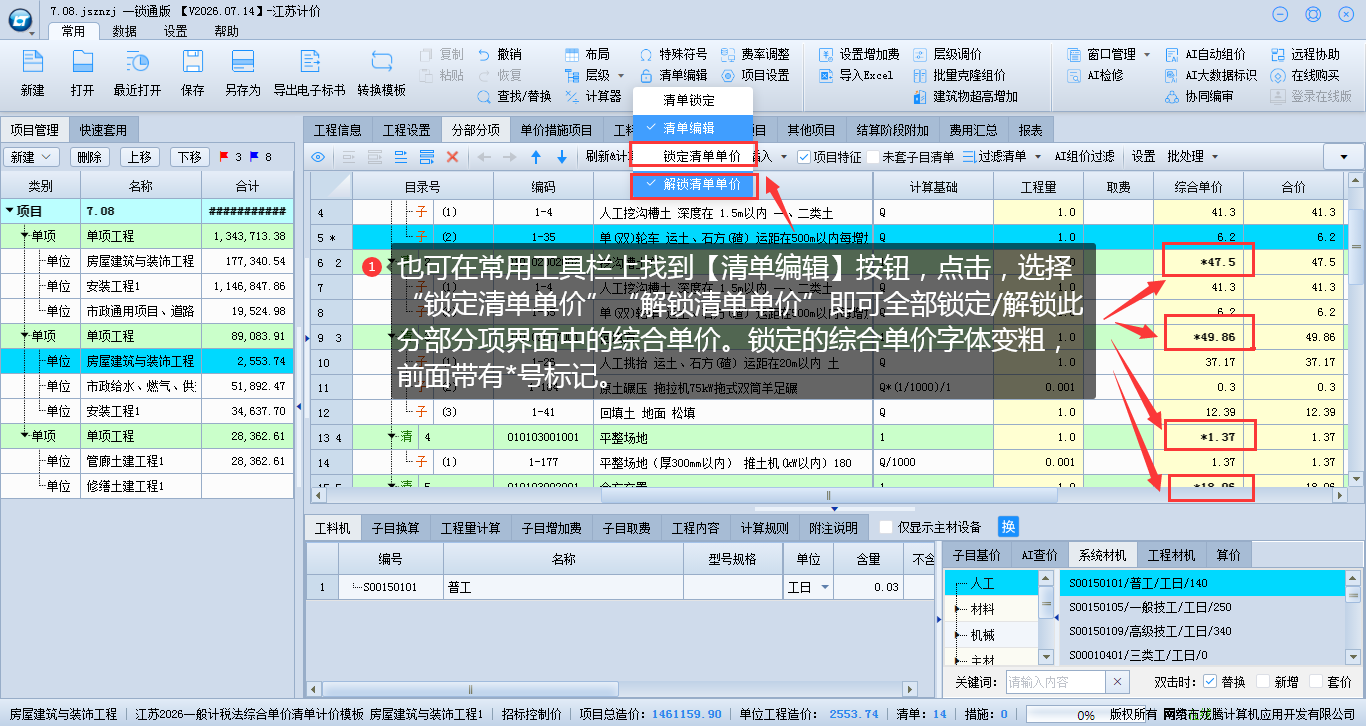Click the blue 换 button
1366x726 pixels.
(1008, 527)
